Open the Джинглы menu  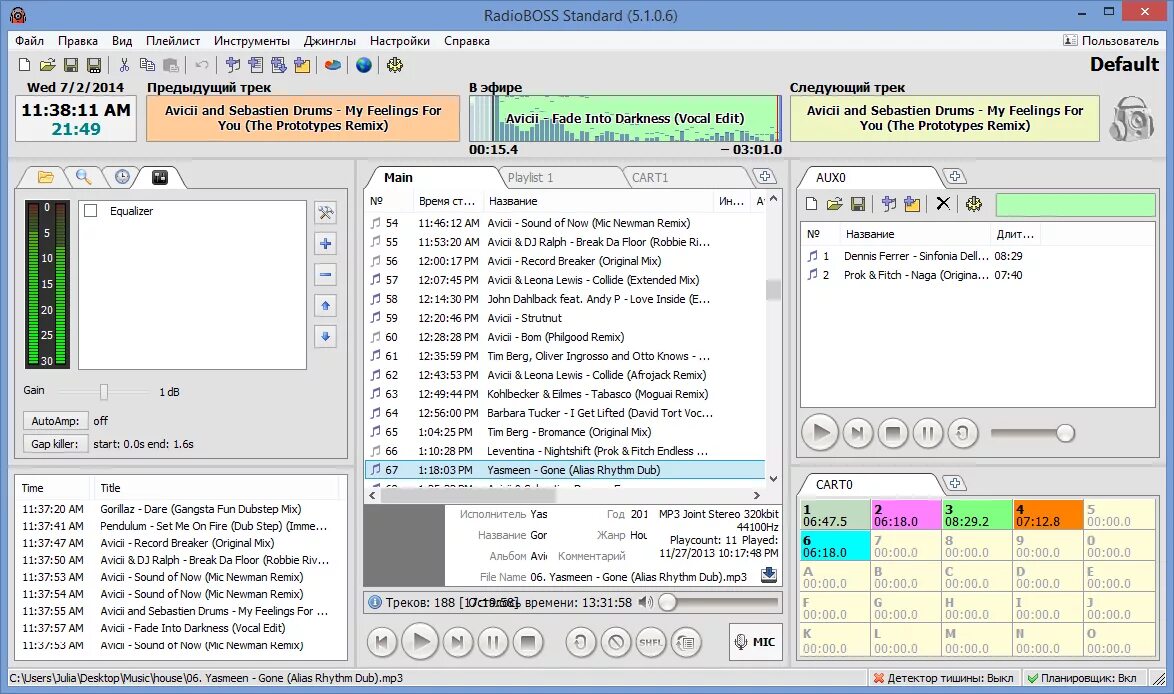click(329, 41)
